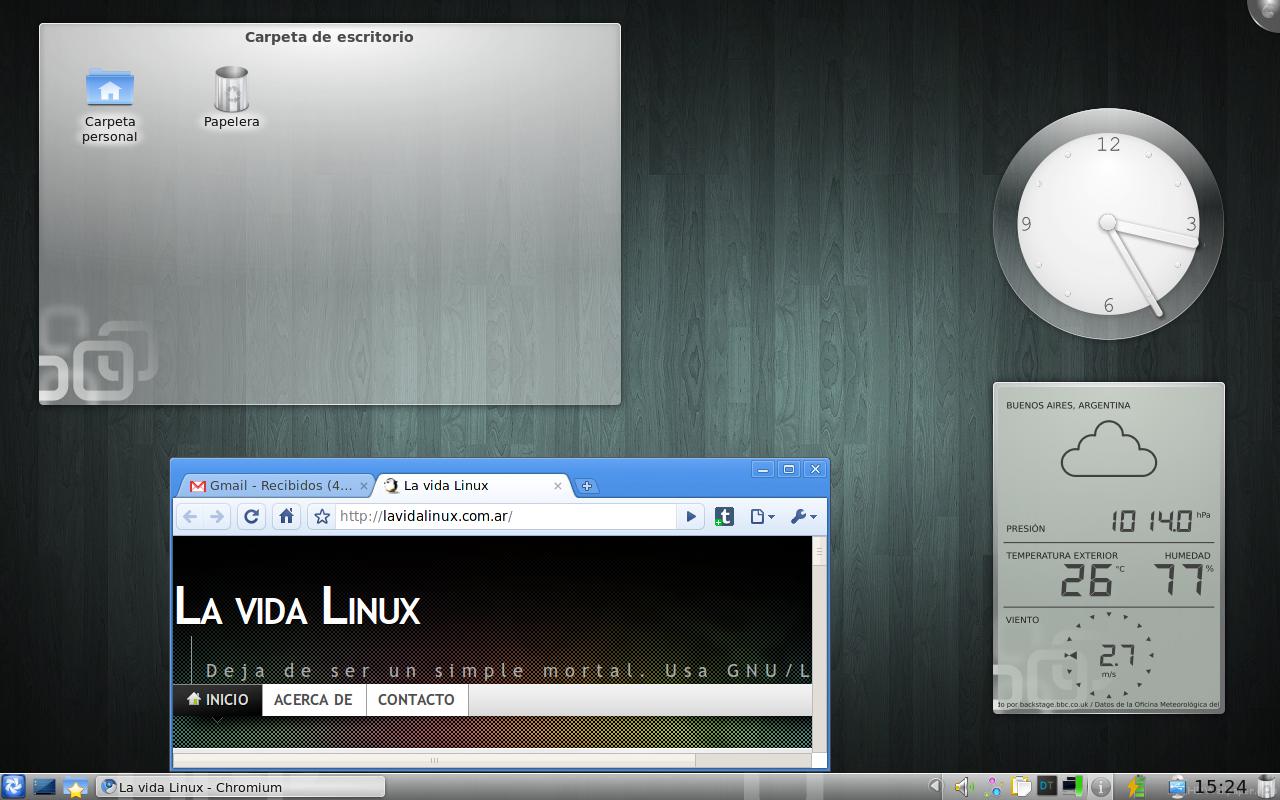This screenshot has height=800, width=1280.
Task: Click the Tumblr extension icon
Action: 725,516
